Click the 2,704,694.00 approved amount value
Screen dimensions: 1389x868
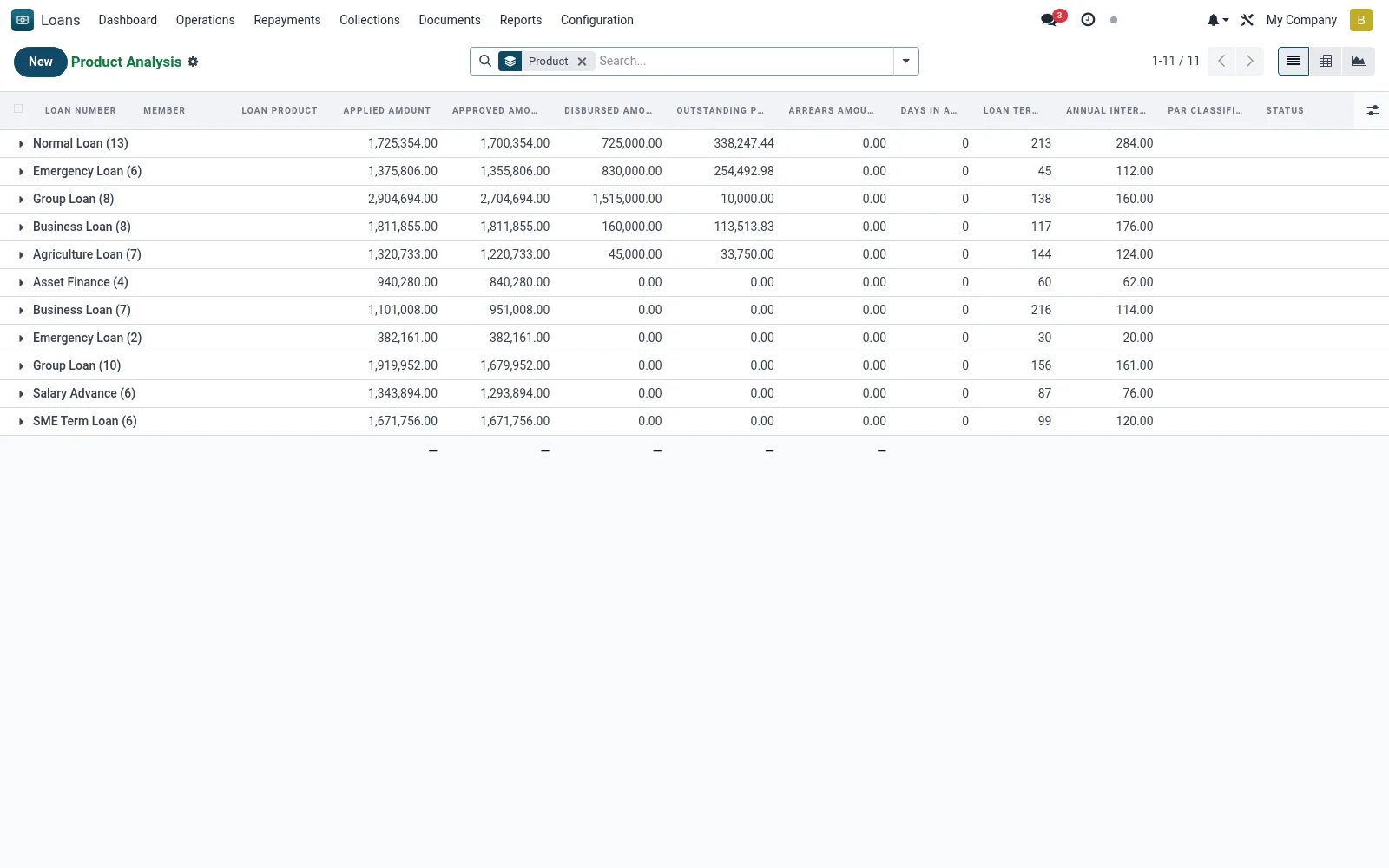(515, 199)
